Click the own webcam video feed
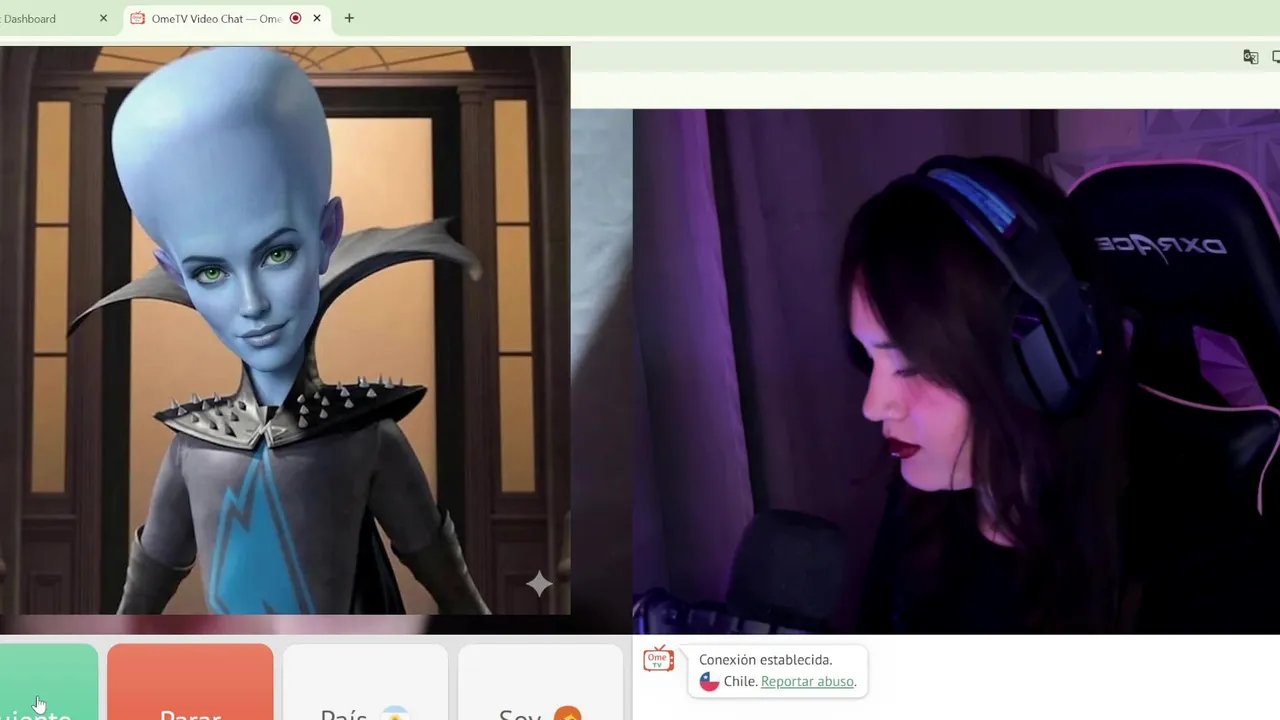1280x720 pixels. pos(956,371)
